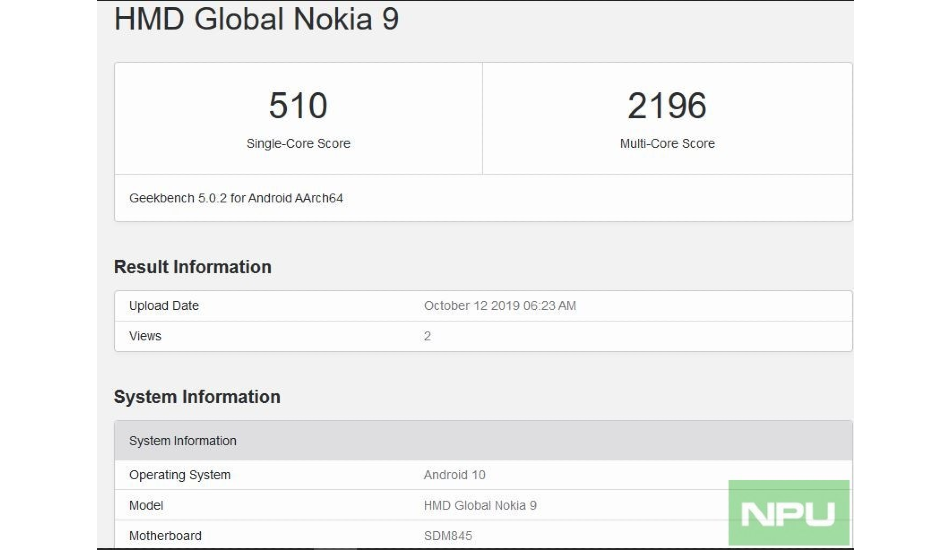The width and height of the screenshot is (950, 550).
Task: Select the October 12 2019 06:23 AM value
Action: pos(500,306)
